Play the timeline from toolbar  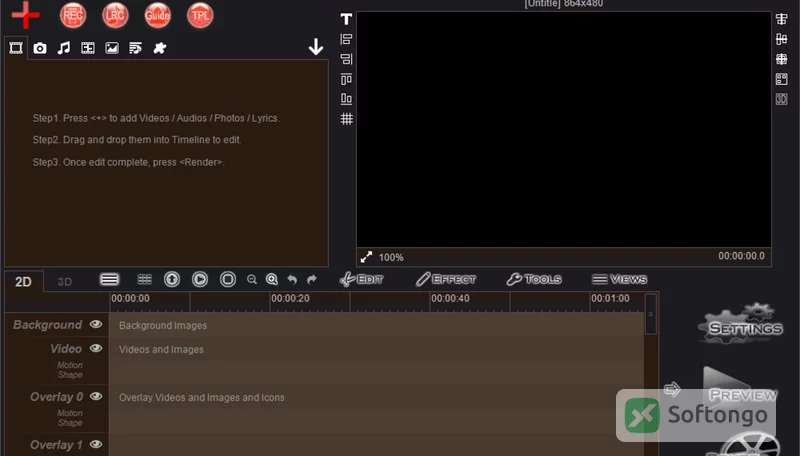[x=200, y=280]
